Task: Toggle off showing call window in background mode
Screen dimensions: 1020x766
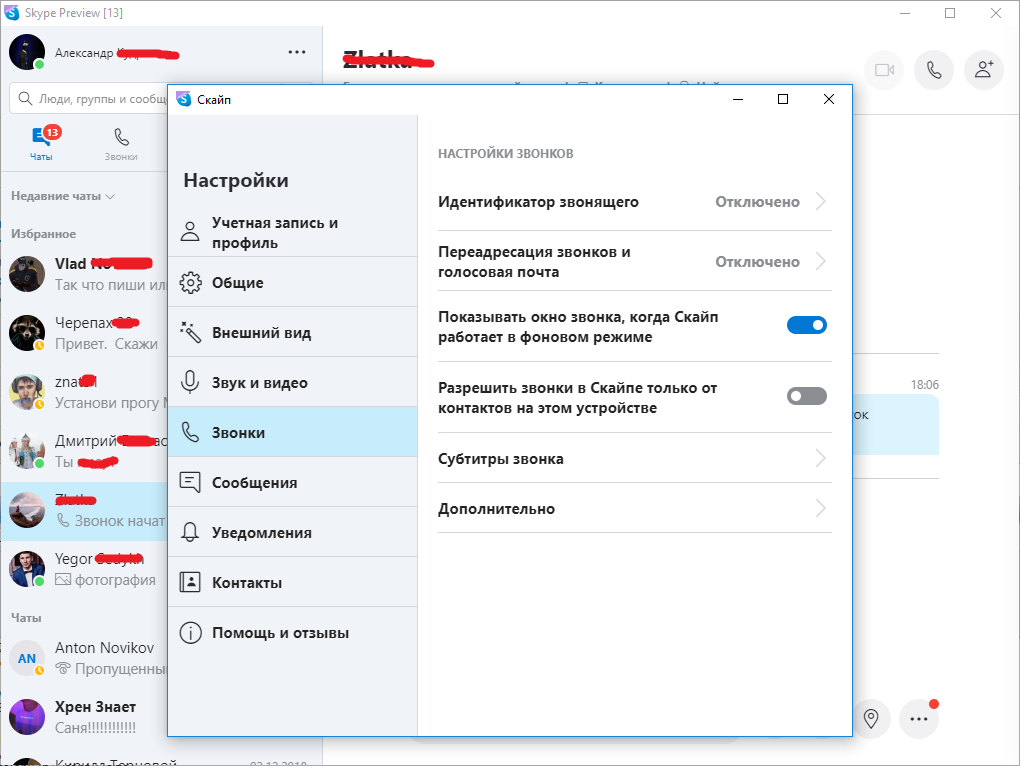Action: point(807,324)
